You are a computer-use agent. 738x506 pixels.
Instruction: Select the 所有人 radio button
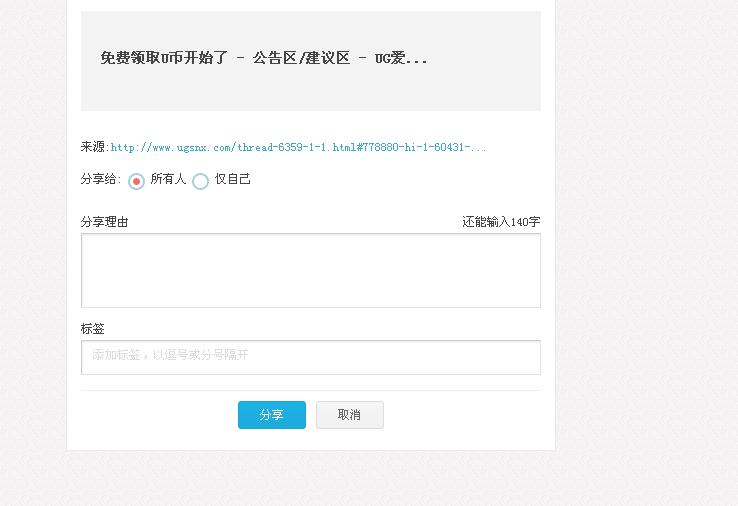pyautogui.click(x=136, y=181)
